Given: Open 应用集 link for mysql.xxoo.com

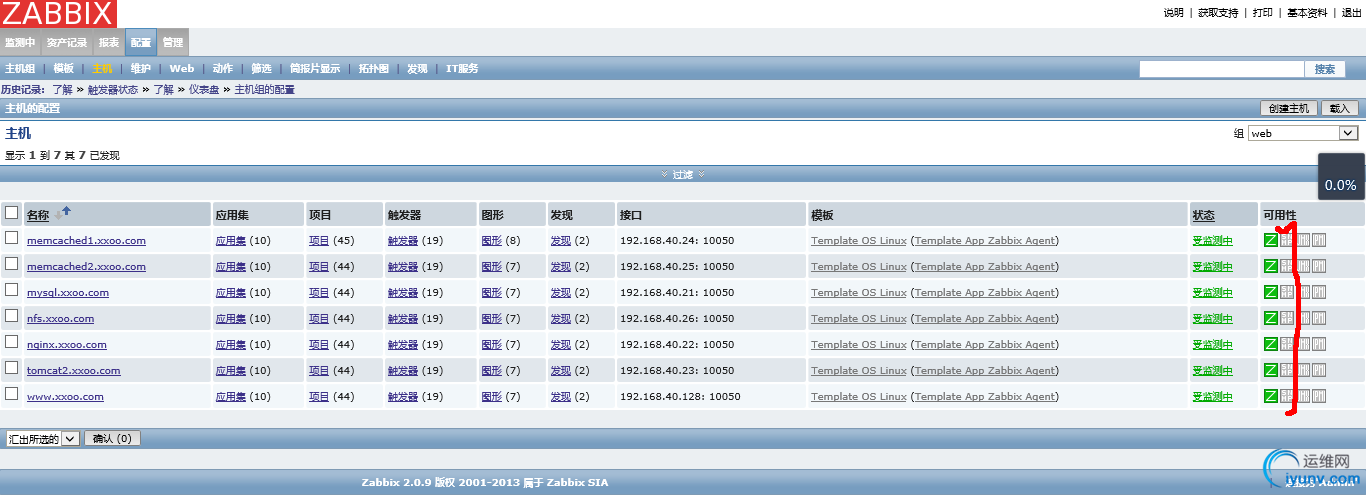Looking at the screenshot, I should 231,293.
